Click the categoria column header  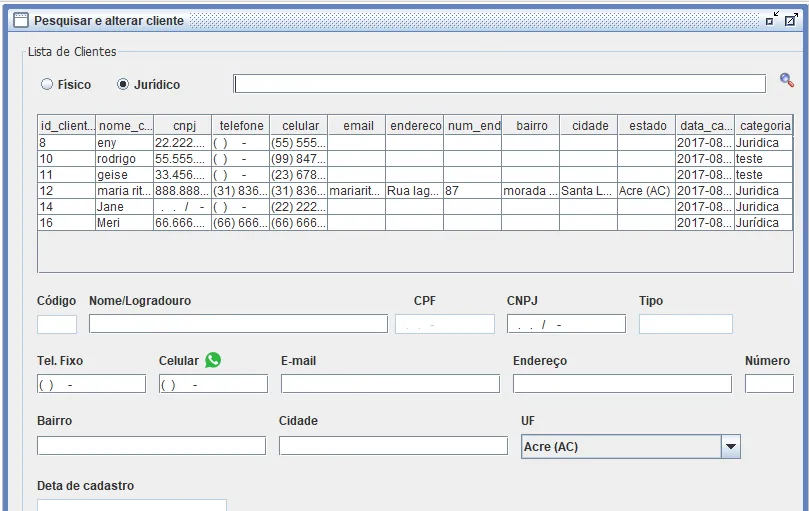click(764, 126)
